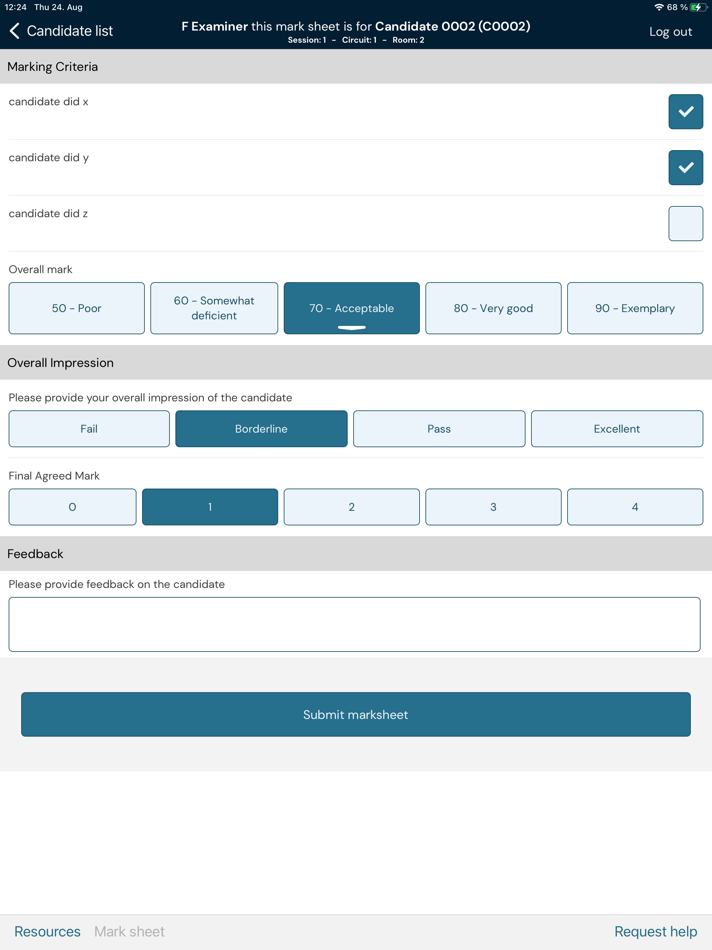Choose Excellent as overall impression

coord(617,429)
